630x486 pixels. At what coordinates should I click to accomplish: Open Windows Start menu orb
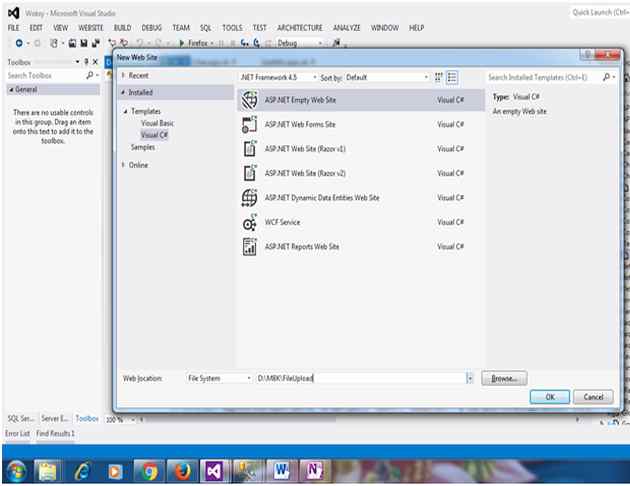17,471
